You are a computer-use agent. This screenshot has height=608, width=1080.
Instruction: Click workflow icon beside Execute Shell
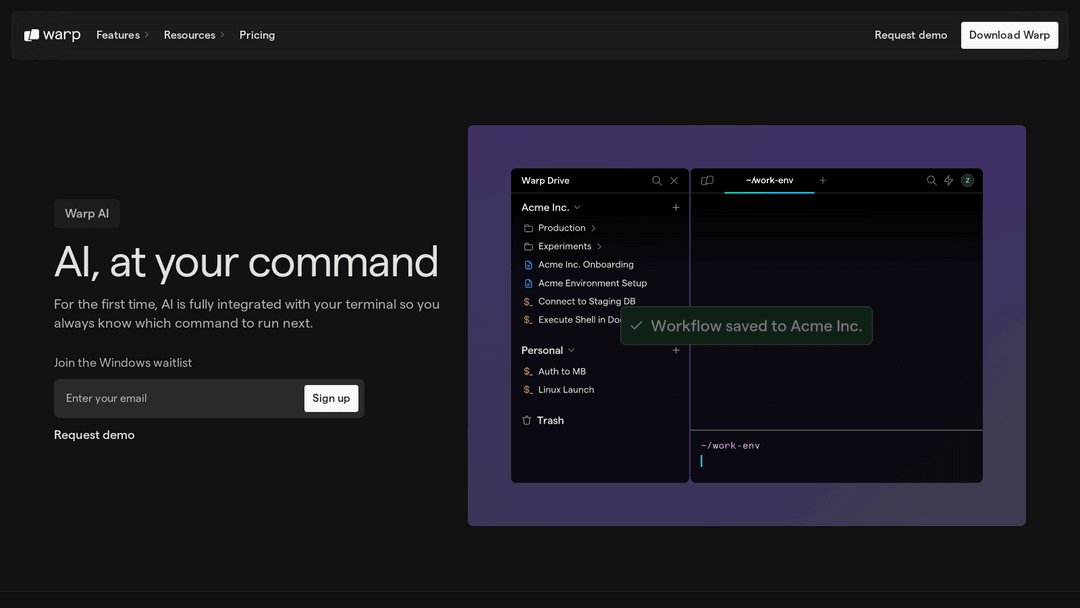click(528, 320)
